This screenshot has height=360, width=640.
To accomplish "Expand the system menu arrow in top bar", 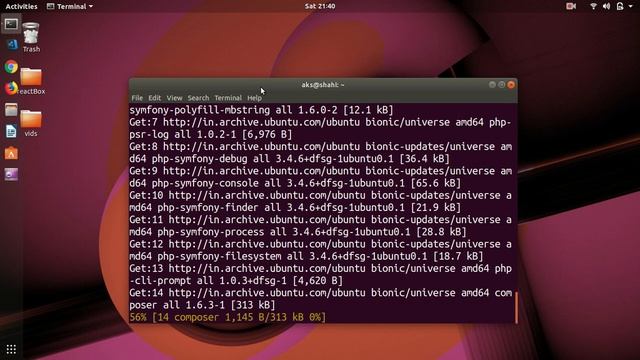I will tap(631, 7).
